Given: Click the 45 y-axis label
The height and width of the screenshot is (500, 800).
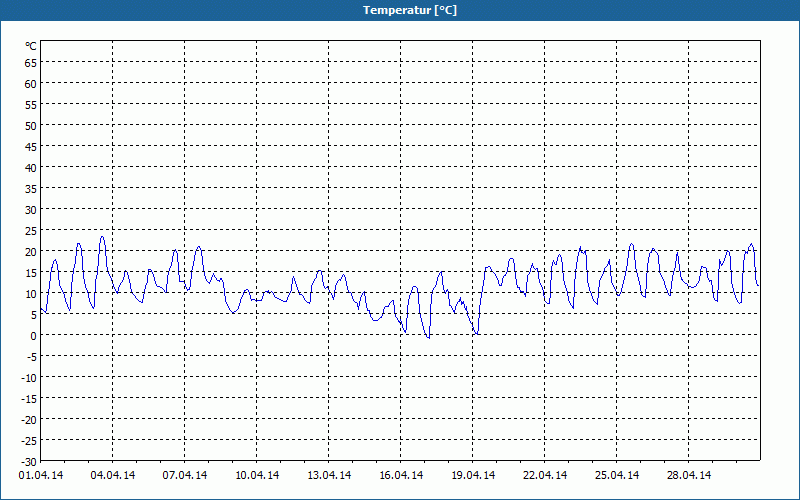Looking at the screenshot, I should [31, 146].
